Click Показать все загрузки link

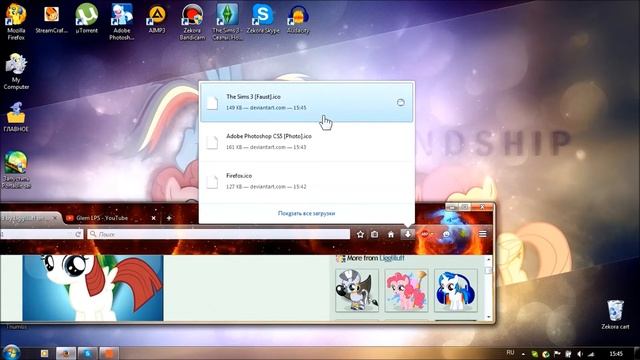307,213
